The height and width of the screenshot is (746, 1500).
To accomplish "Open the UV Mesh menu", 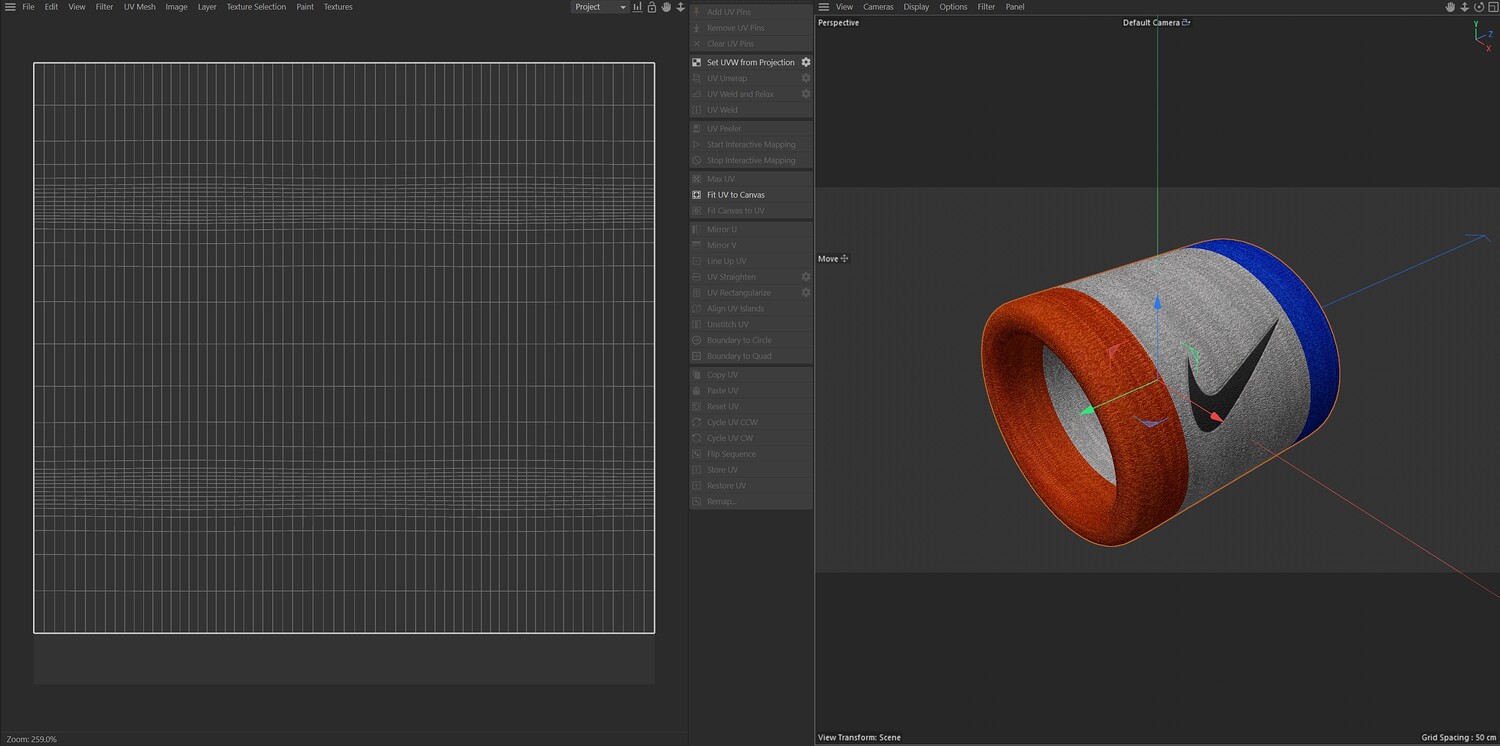I will [x=140, y=7].
